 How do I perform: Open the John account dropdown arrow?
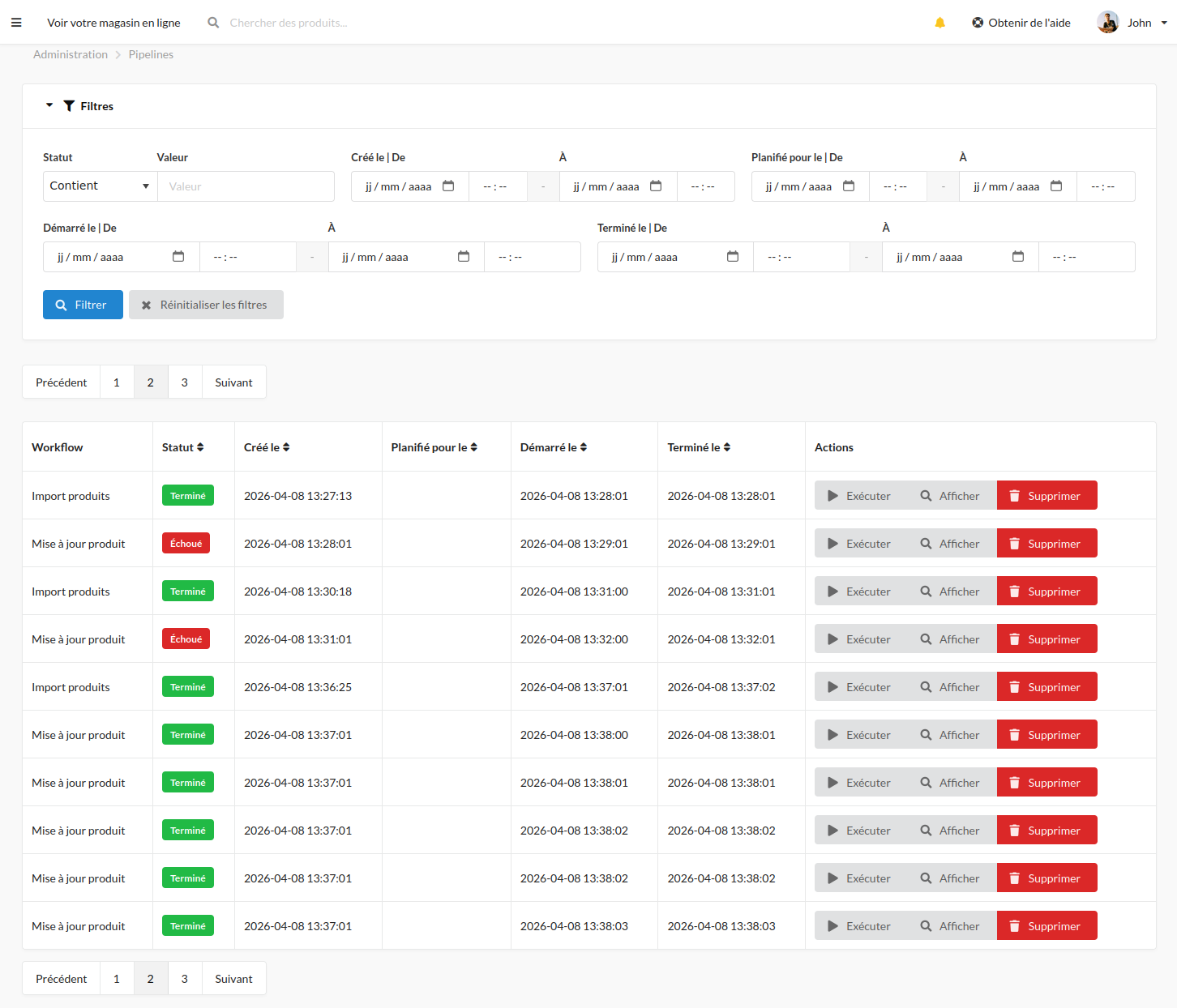1165,22
